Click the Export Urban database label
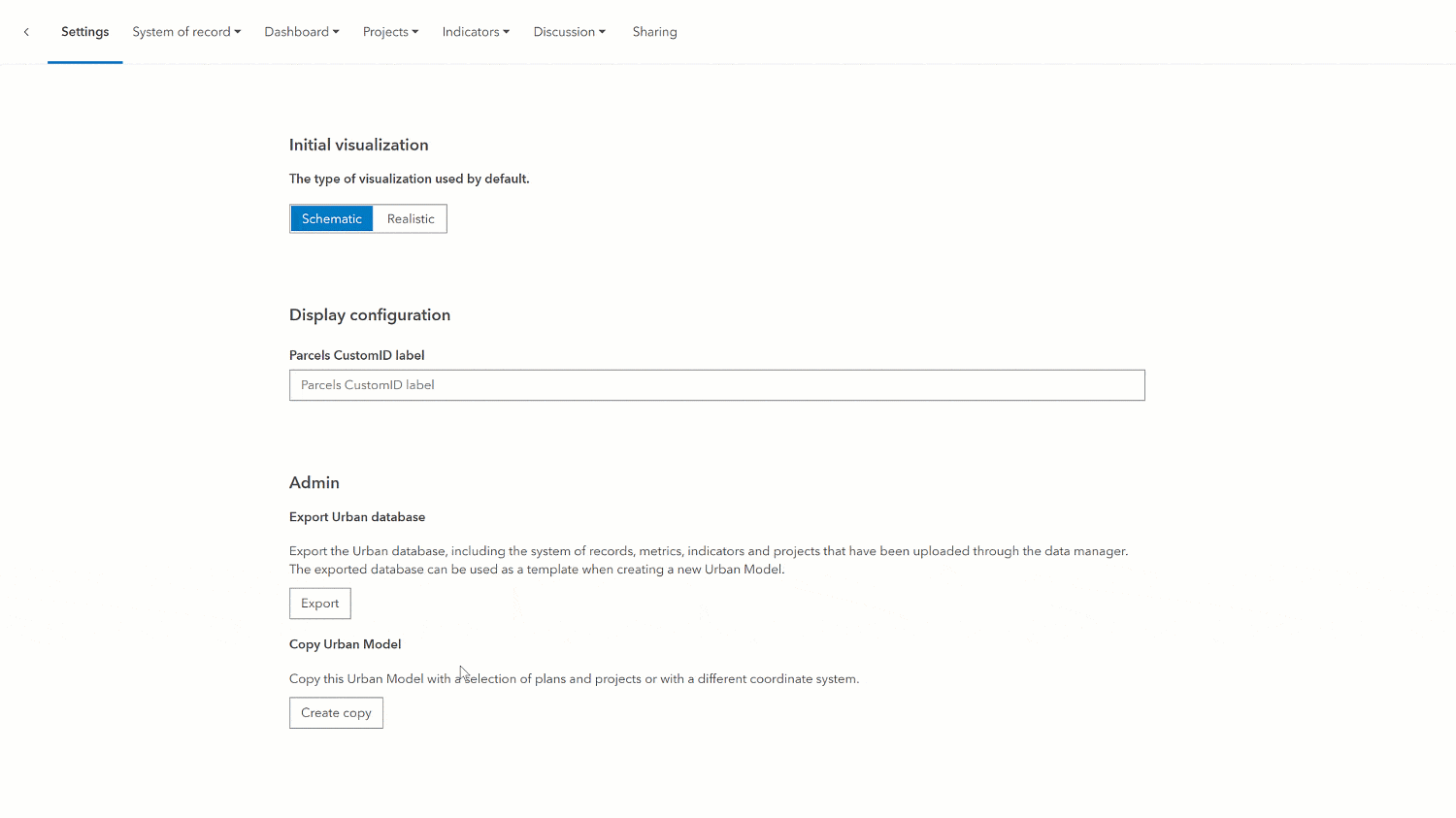The height and width of the screenshot is (818, 1456). click(357, 517)
